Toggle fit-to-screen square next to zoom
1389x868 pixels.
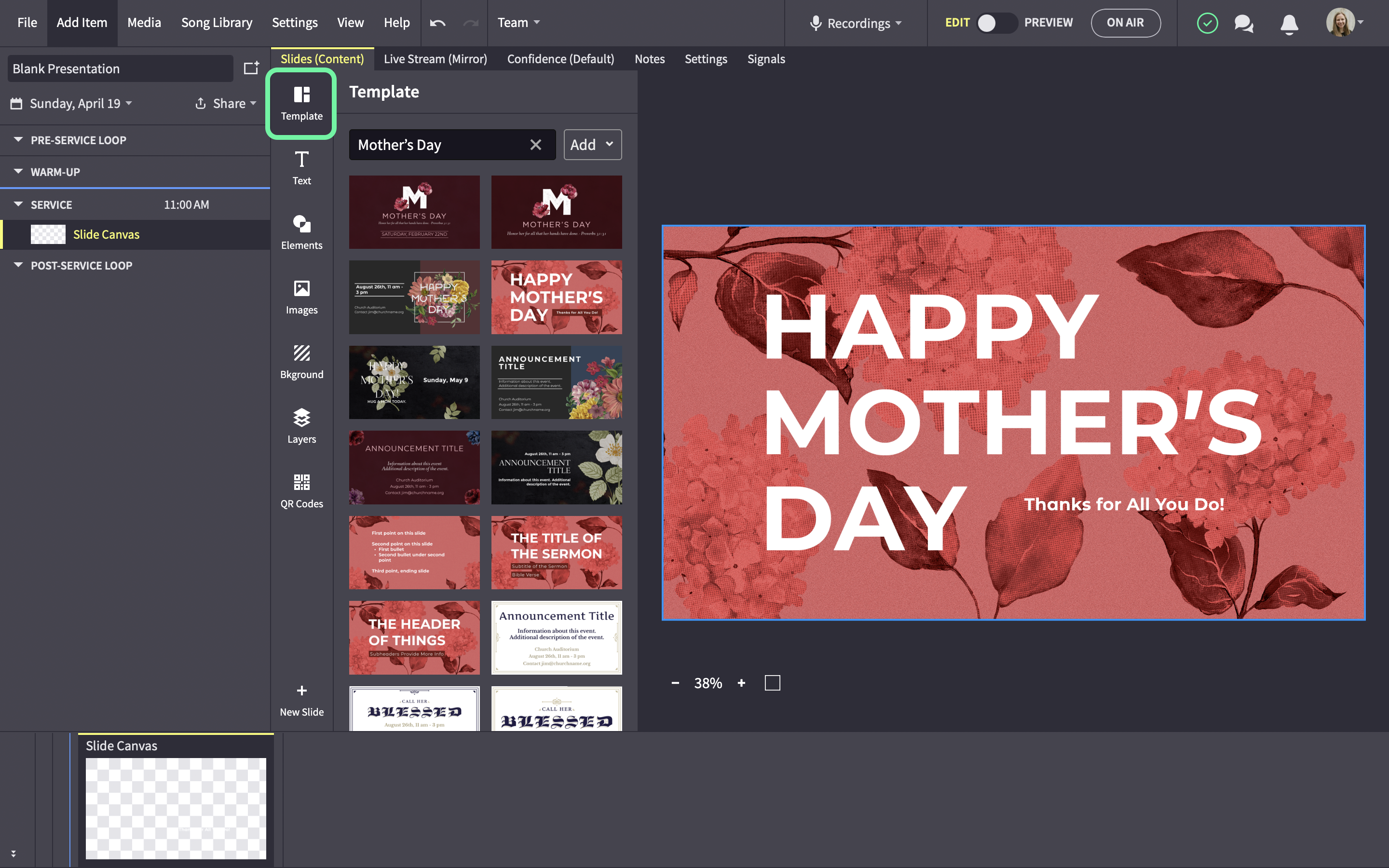click(x=772, y=682)
